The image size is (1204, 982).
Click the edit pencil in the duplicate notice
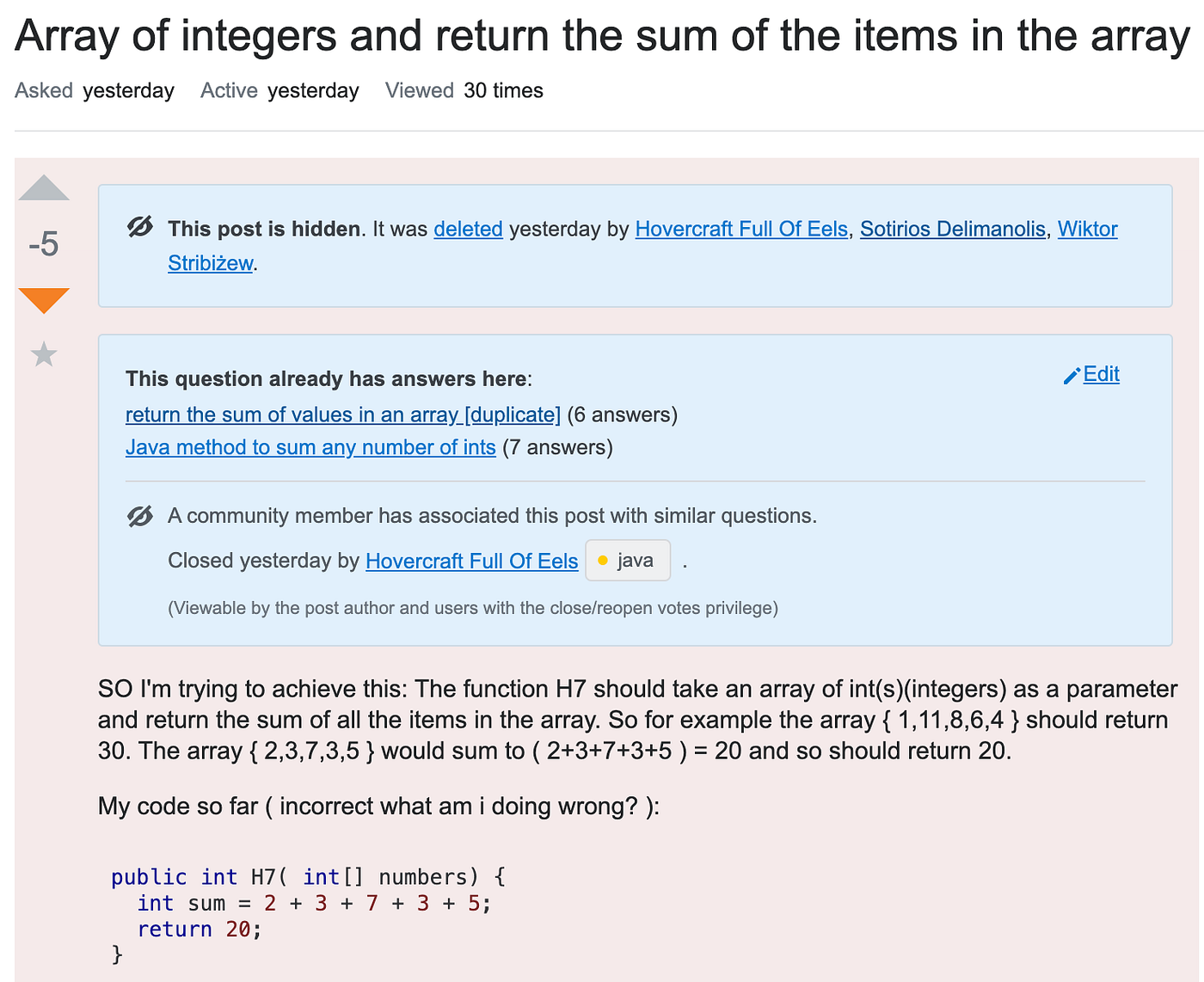pyautogui.click(x=1071, y=375)
